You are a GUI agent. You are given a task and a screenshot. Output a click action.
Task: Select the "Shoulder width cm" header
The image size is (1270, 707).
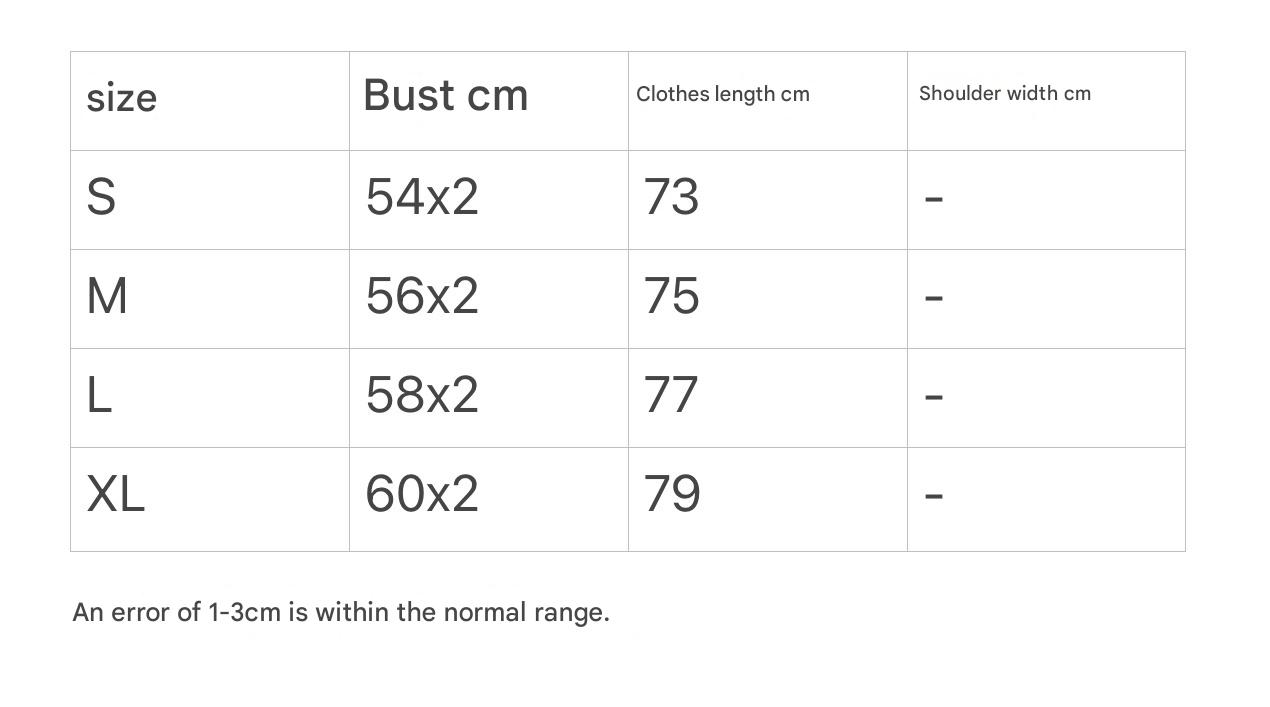(1004, 93)
